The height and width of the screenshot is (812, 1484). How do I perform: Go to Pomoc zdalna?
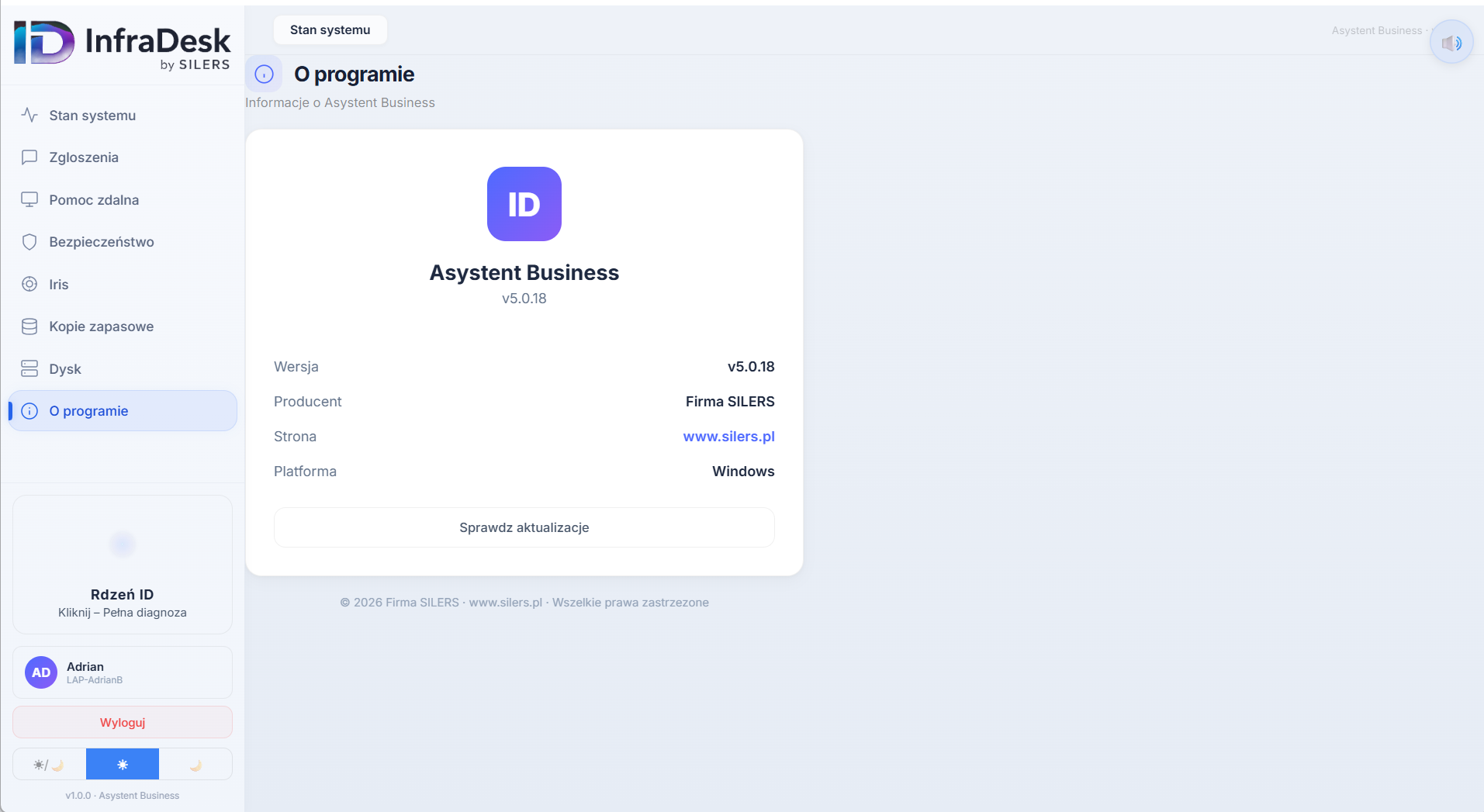pos(123,200)
